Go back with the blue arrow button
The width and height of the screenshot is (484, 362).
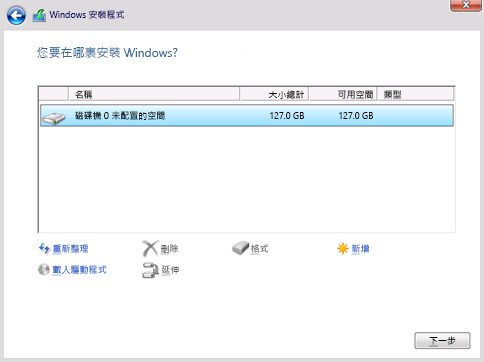coord(16,15)
